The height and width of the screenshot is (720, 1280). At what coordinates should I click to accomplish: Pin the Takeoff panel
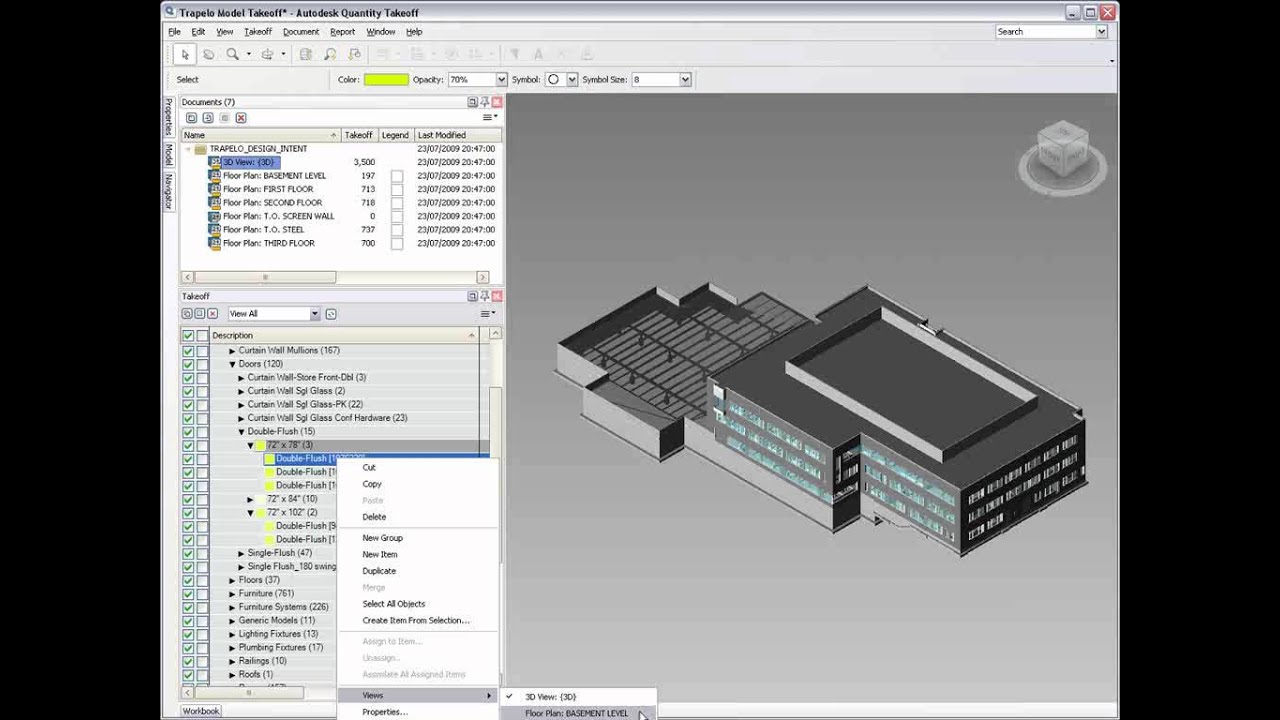click(485, 296)
